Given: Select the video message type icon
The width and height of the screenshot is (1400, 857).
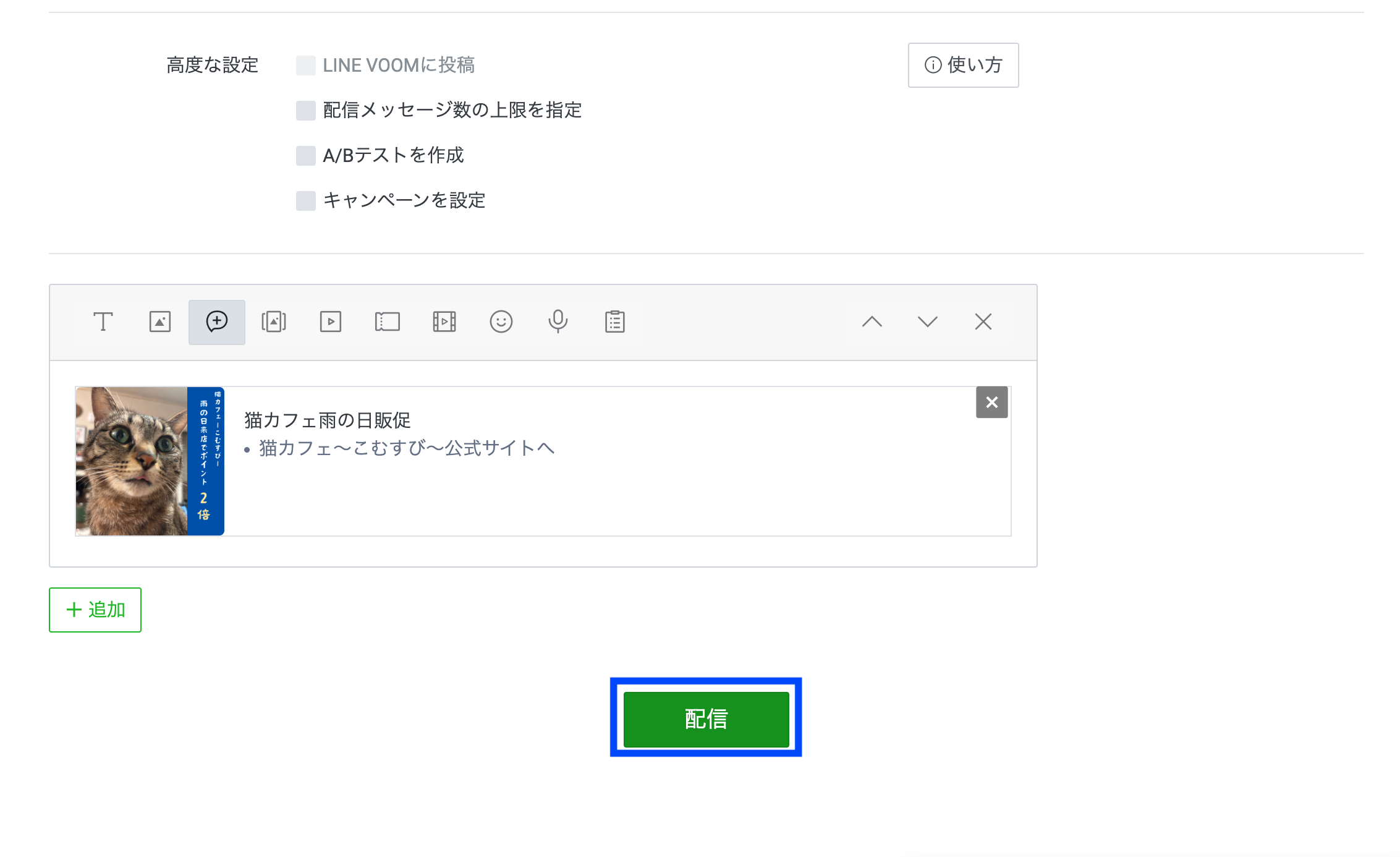Looking at the screenshot, I should pos(331,322).
